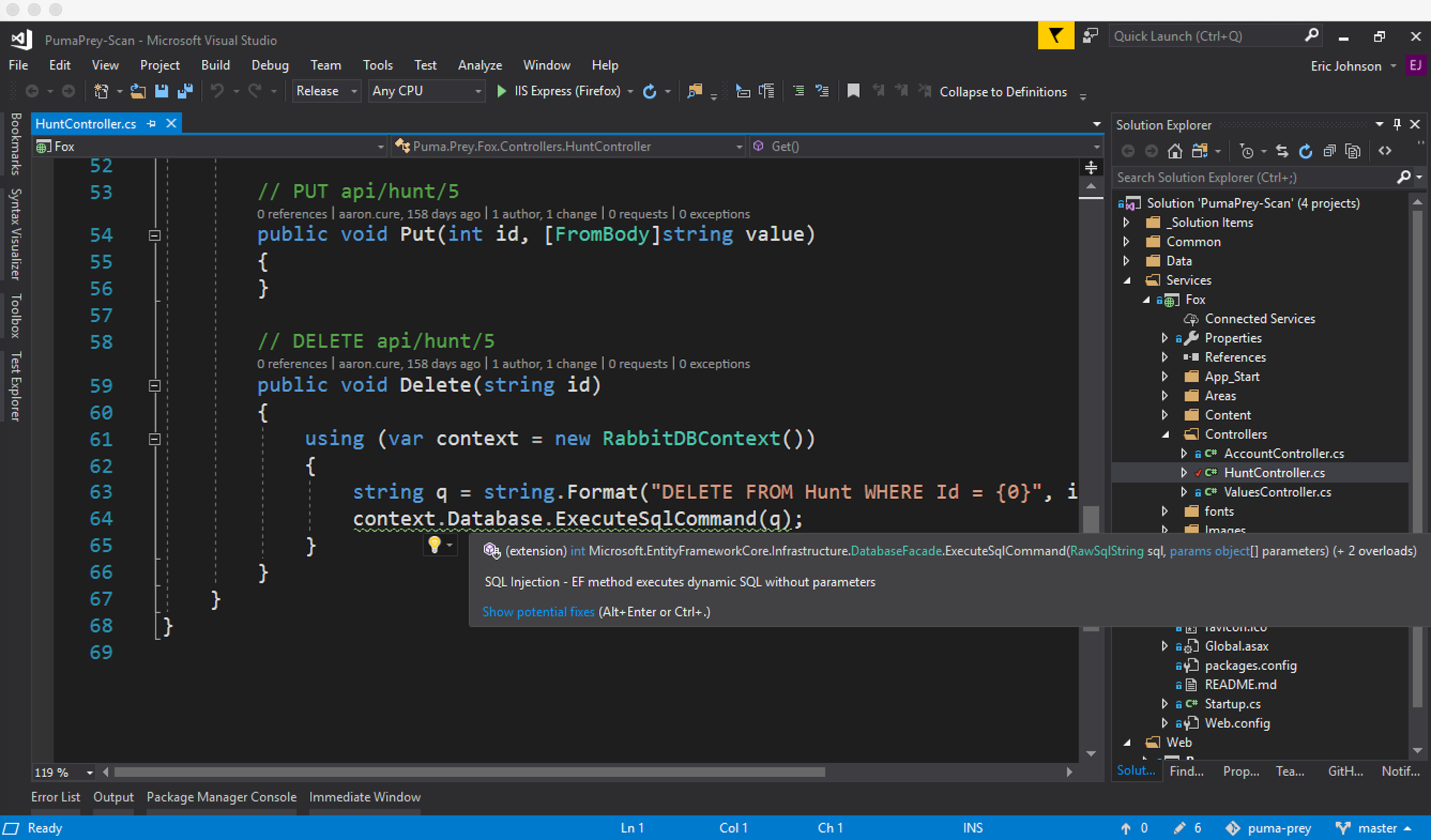Click Show potential fixes link

[x=538, y=612]
